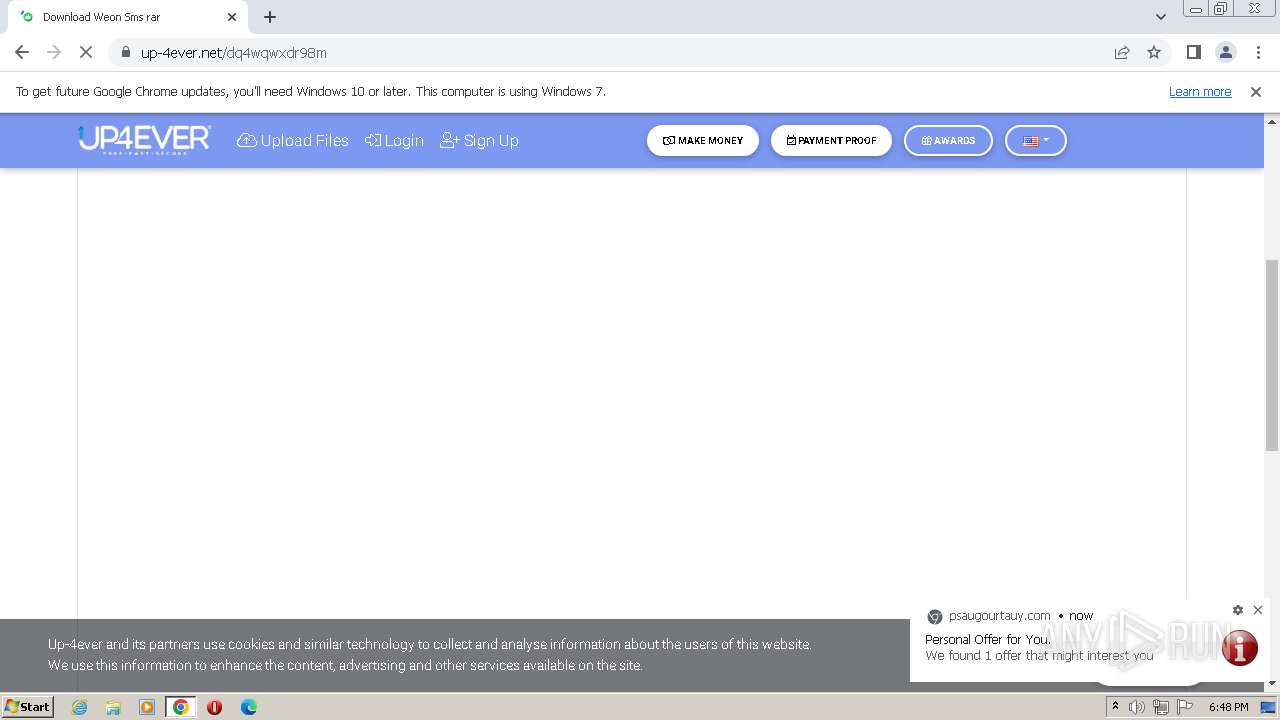Open the network tray icon
The height and width of the screenshot is (720, 1280).
pyautogui.click(x=1160, y=707)
